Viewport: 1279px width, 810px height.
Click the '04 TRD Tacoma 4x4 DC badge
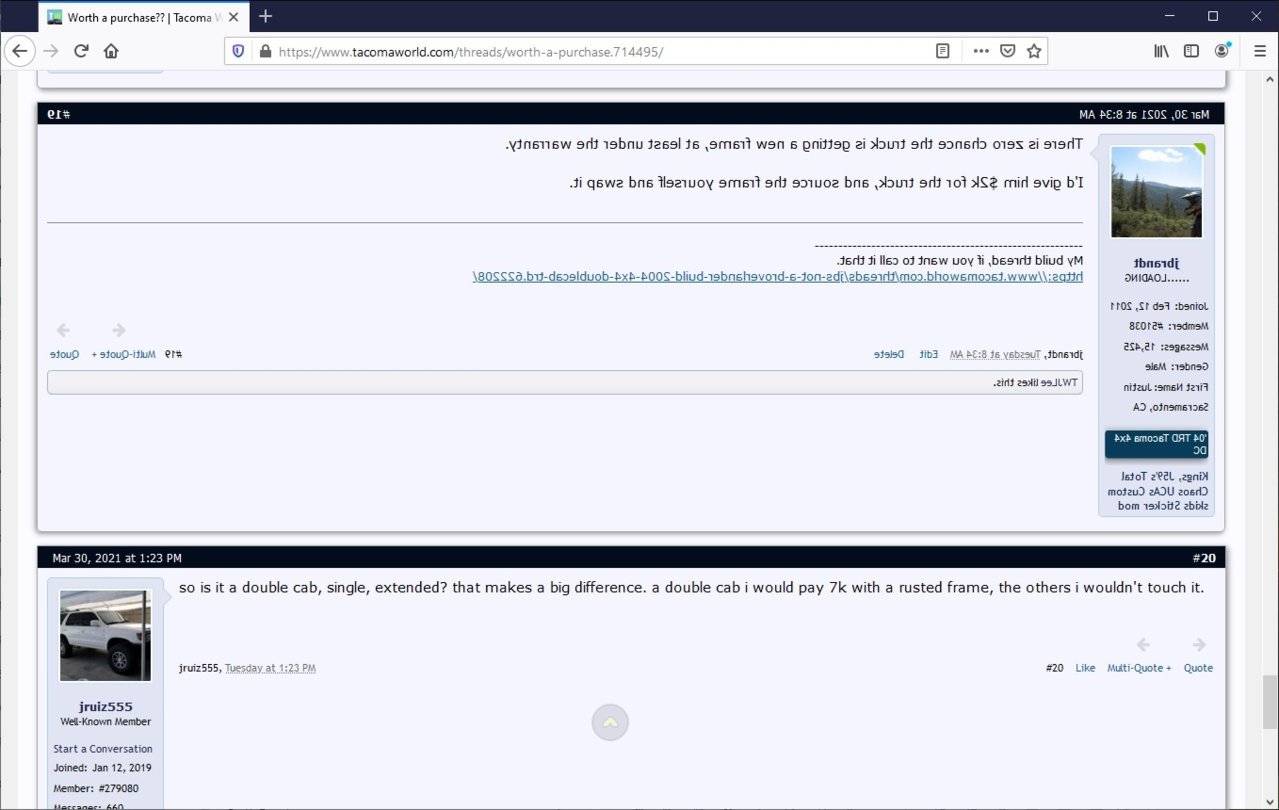click(1157, 444)
